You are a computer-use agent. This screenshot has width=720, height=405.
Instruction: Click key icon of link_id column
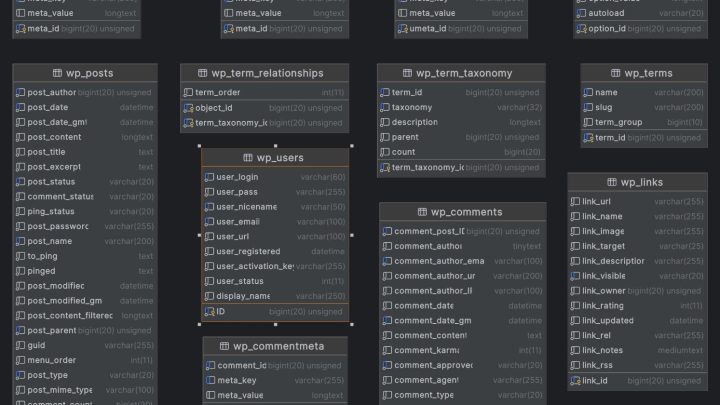[575, 381]
